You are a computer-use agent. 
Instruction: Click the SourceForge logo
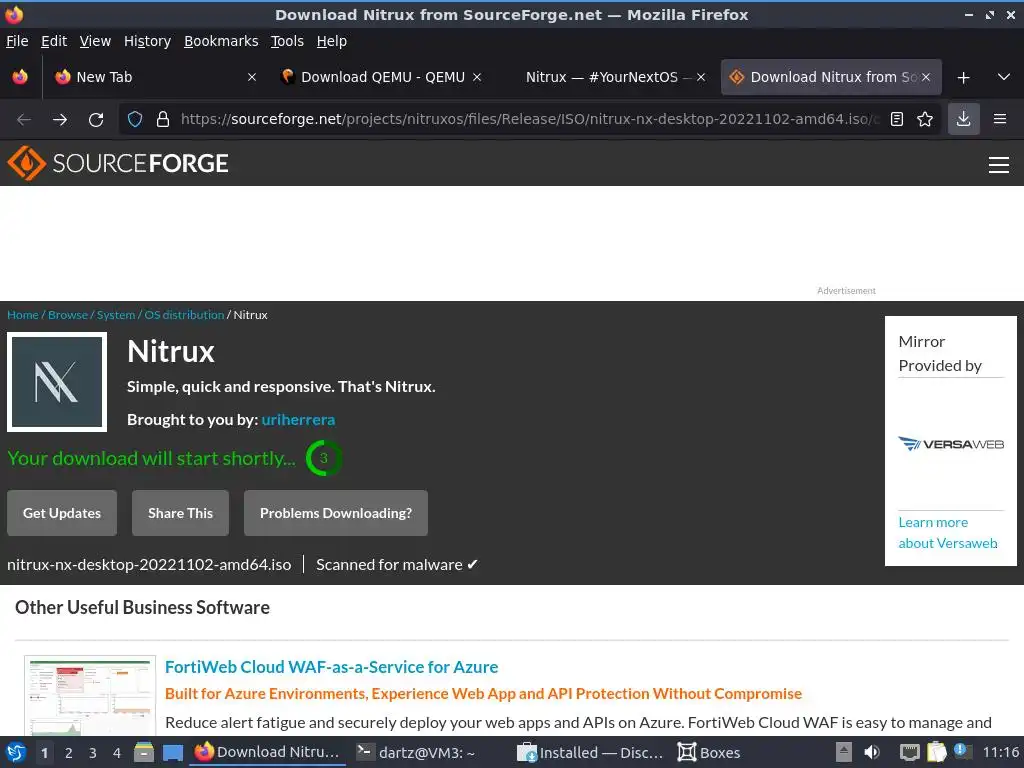point(118,163)
